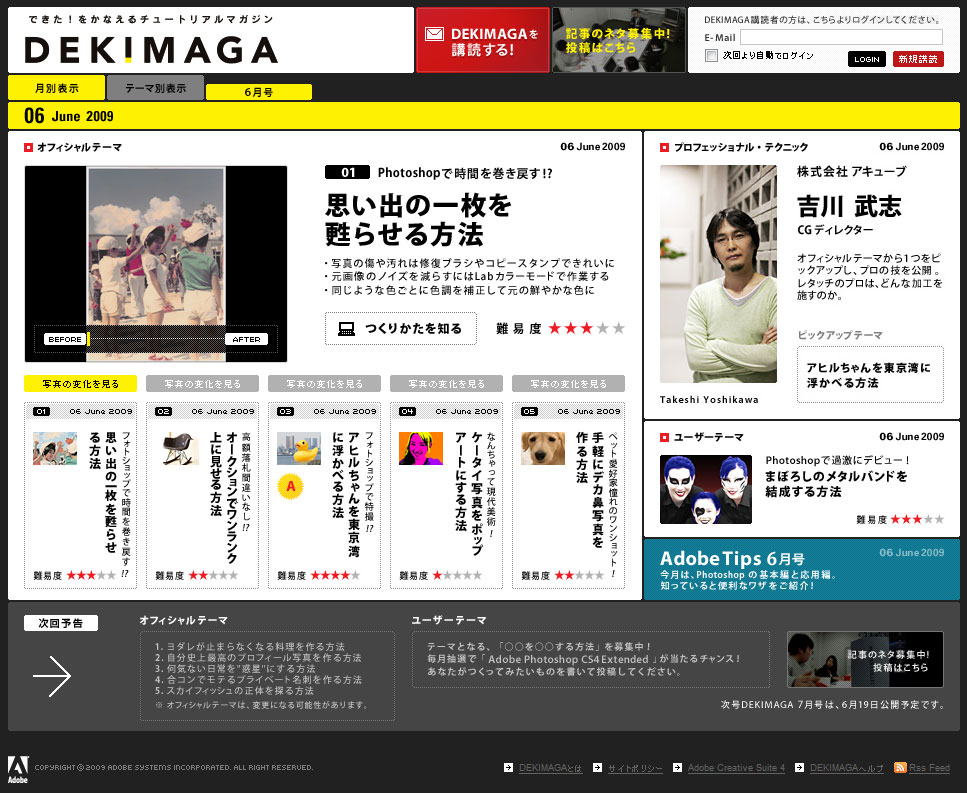Select the first 写真の変化を見る tab (yellow)
967x793 pixels.
pos(80,384)
